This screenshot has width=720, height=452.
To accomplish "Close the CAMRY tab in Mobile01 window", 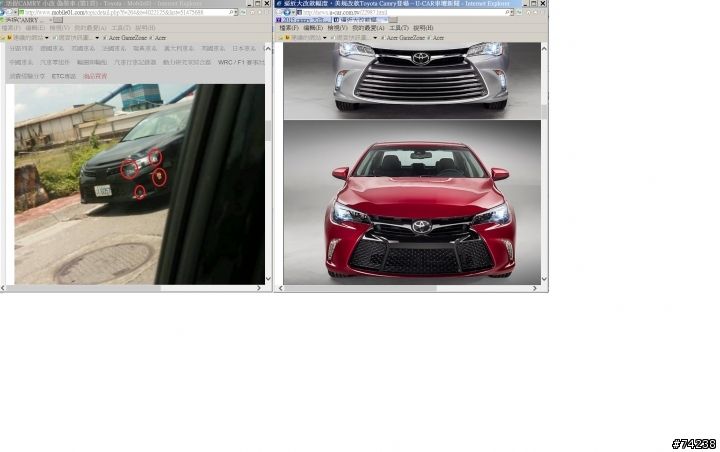I will 50,20.
